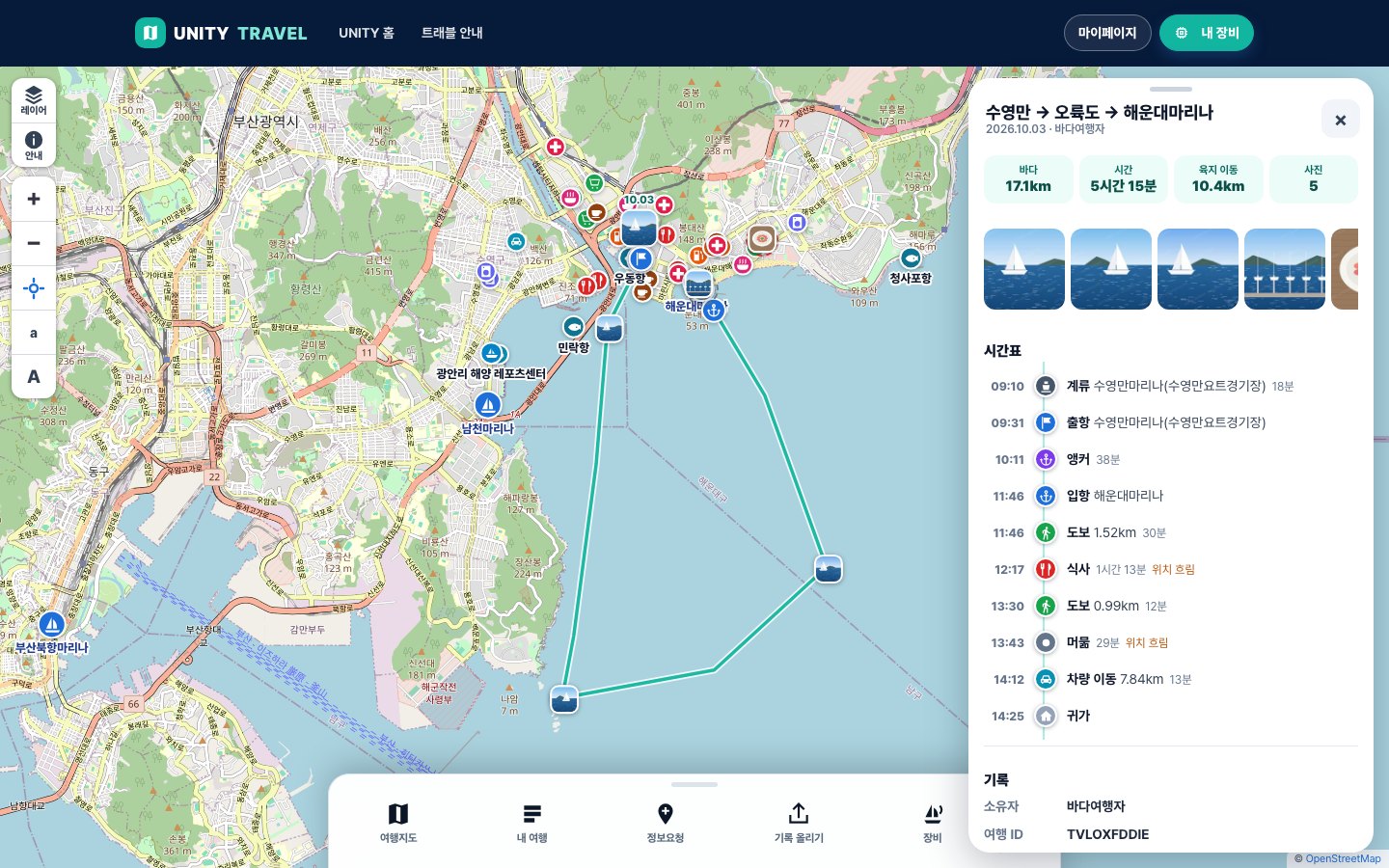Increase map label size with large 'A'
The height and width of the screenshot is (868, 1389).
pyautogui.click(x=34, y=377)
